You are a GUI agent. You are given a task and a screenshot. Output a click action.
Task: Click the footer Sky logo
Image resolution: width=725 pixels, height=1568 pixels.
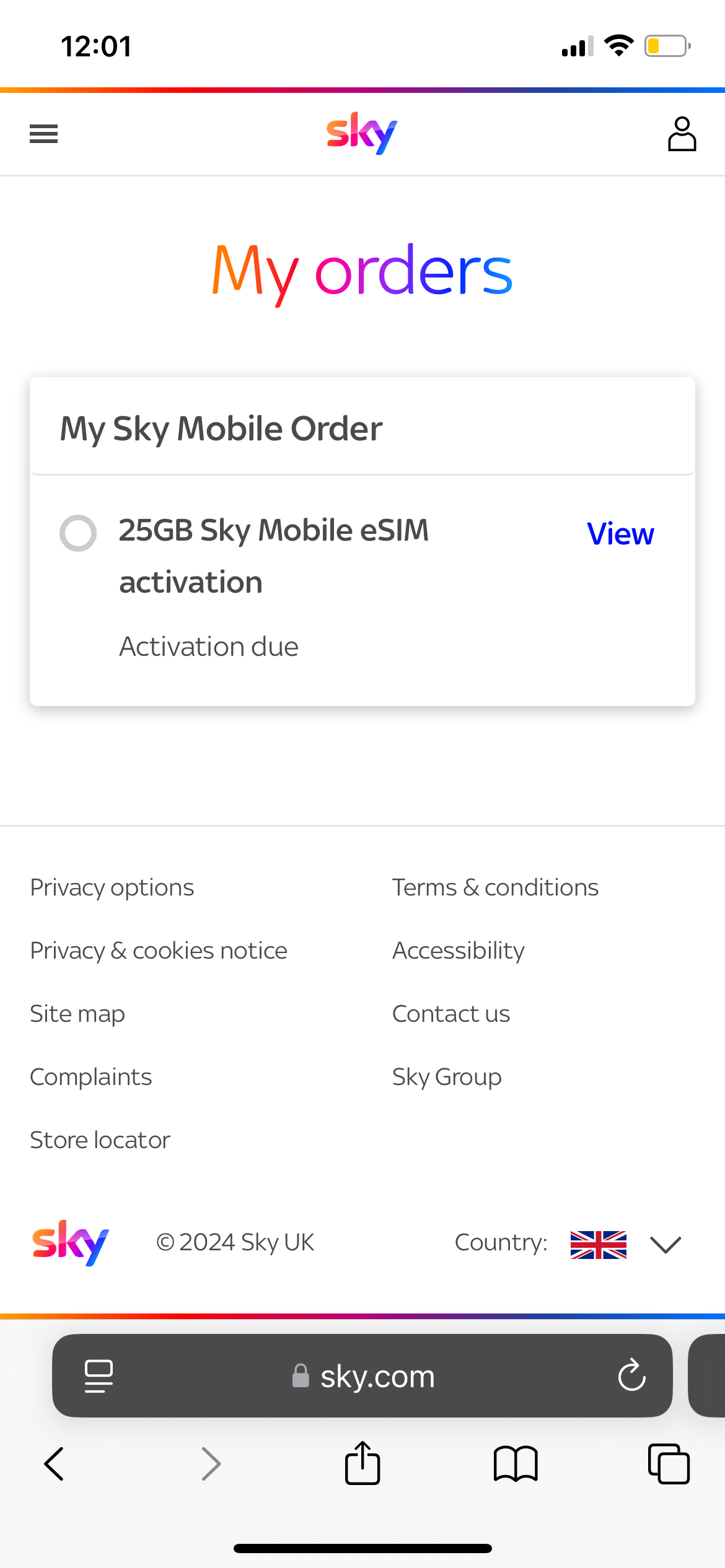point(71,1242)
